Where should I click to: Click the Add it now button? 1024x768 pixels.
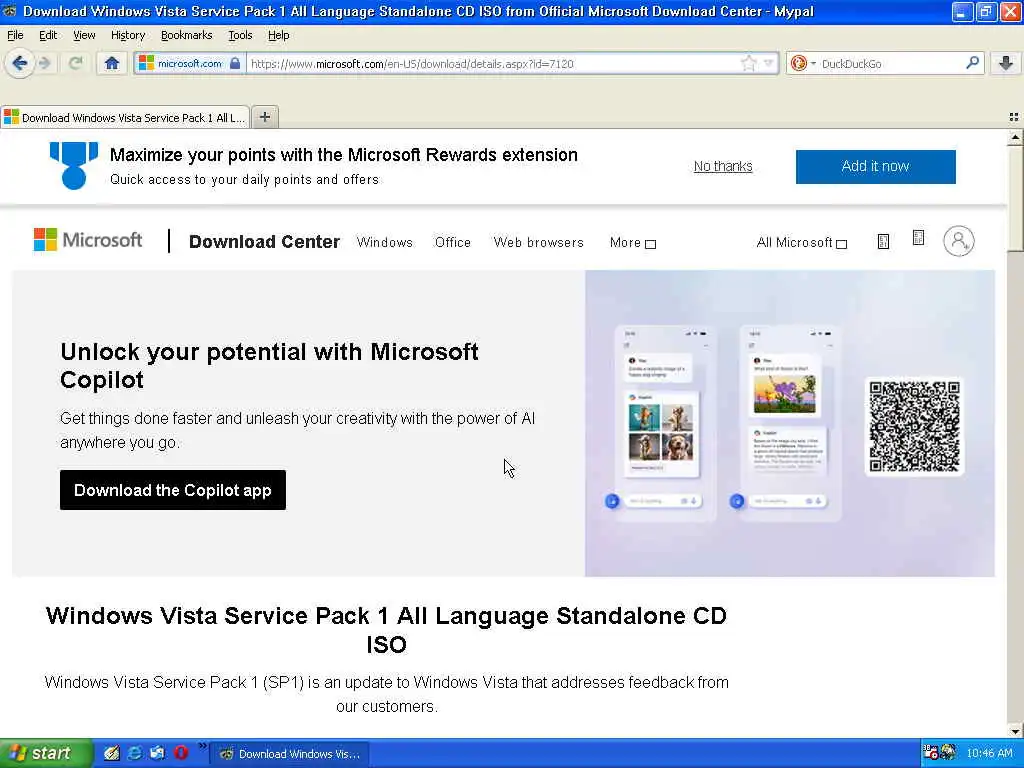click(875, 167)
